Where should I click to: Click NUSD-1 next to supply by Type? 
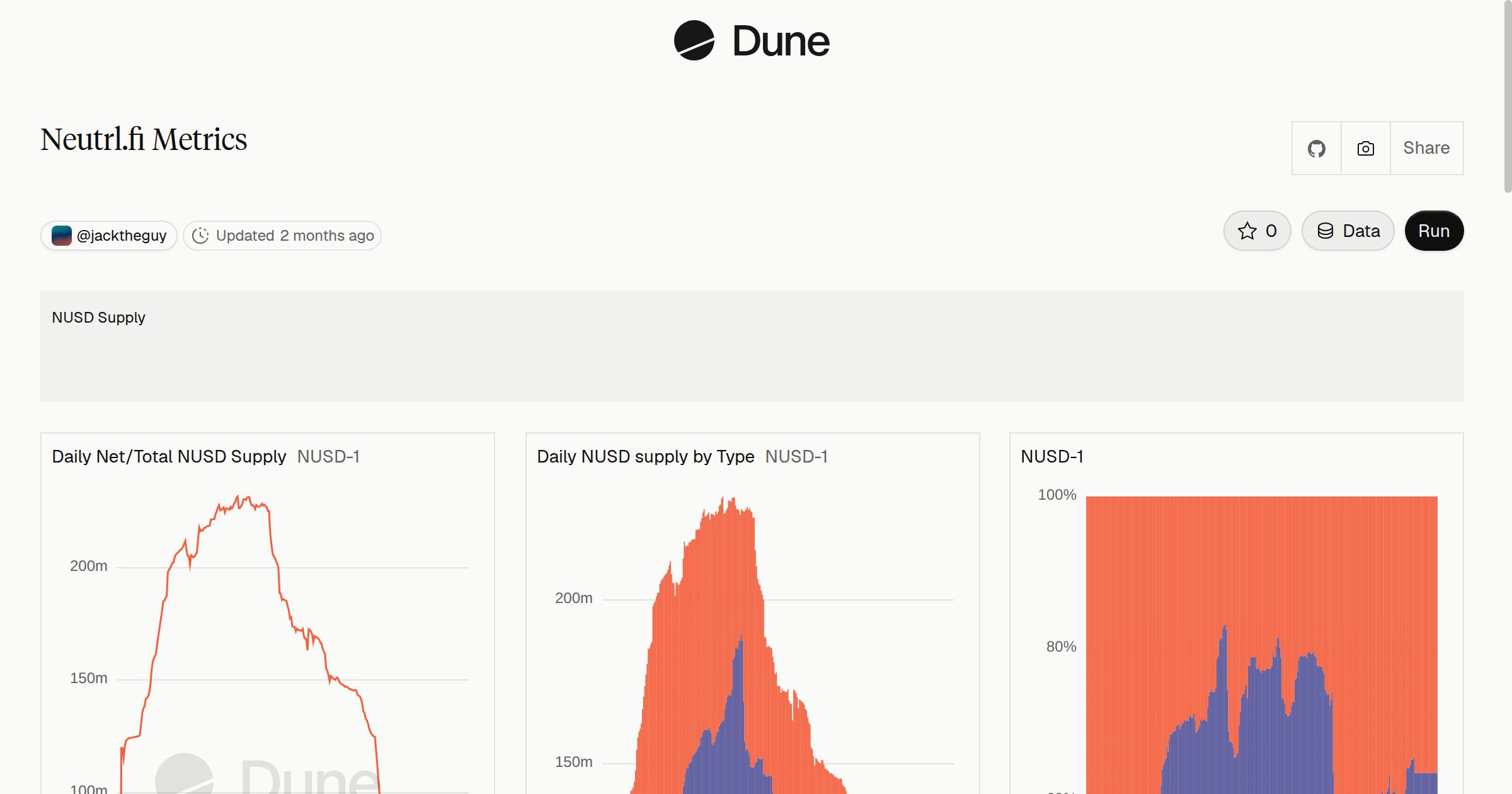(796, 456)
